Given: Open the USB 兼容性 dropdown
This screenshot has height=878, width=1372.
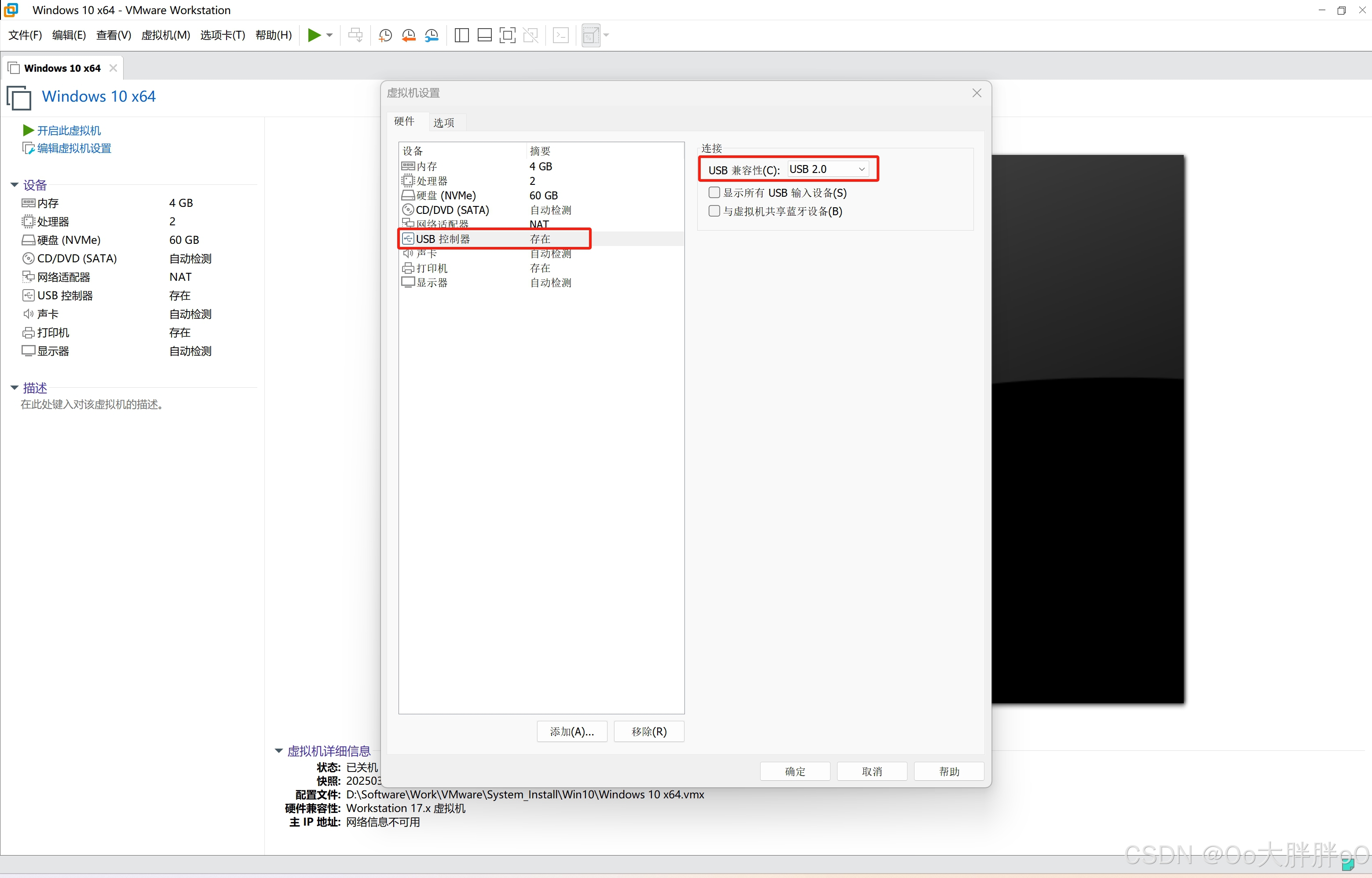Looking at the screenshot, I should pos(828,169).
